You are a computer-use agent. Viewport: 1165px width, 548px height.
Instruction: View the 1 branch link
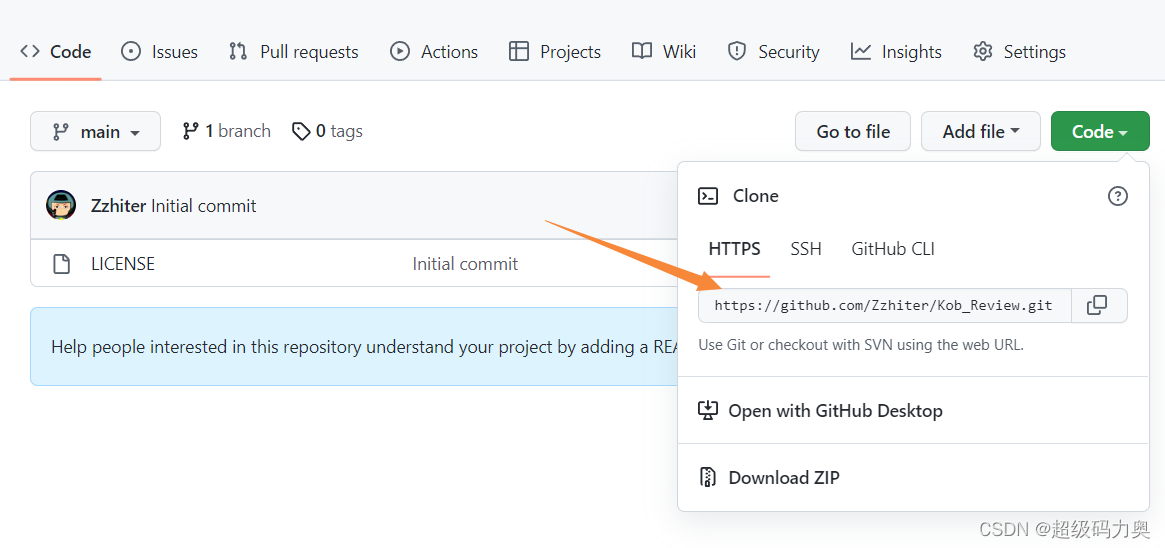tap(227, 131)
